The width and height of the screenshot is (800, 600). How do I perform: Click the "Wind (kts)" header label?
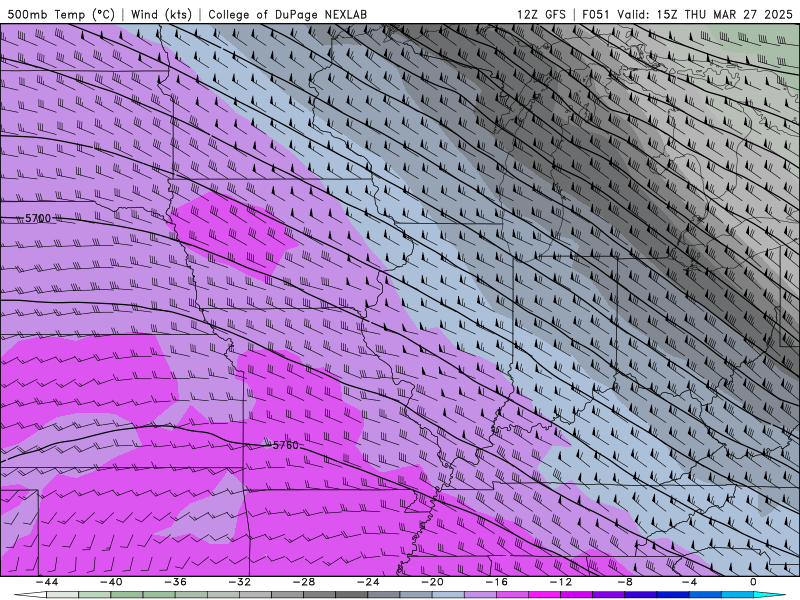[x=161, y=15]
